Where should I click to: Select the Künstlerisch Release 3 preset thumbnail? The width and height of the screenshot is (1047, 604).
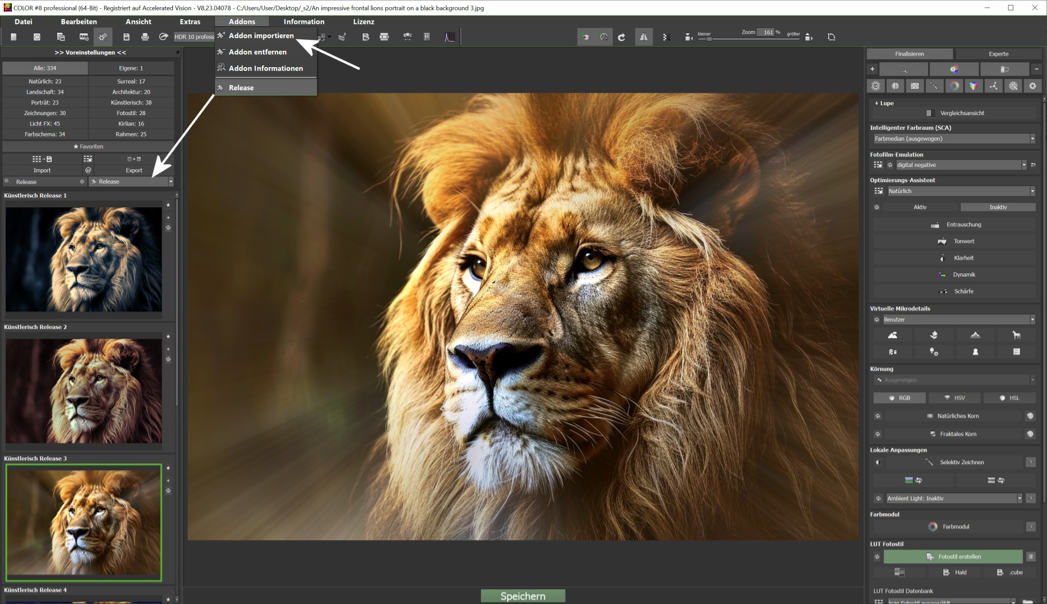click(83, 523)
